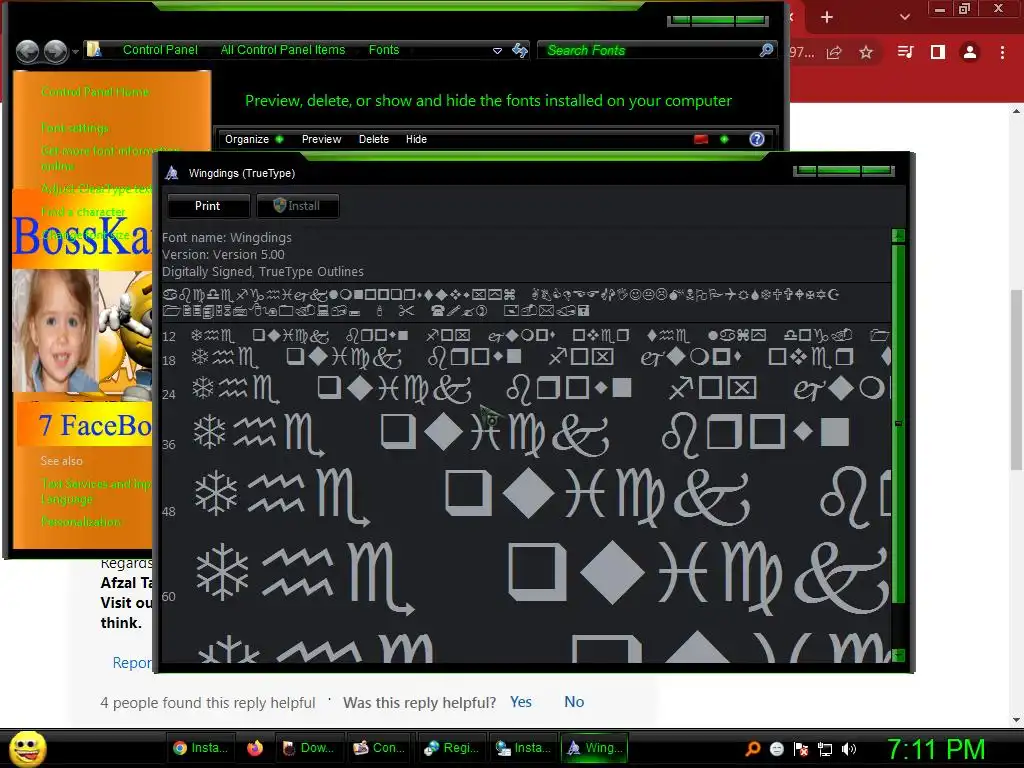Select All Control Panel Items breadcrumb
Image resolution: width=1024 pixels, height=768 pixels.
pos(283,50)
